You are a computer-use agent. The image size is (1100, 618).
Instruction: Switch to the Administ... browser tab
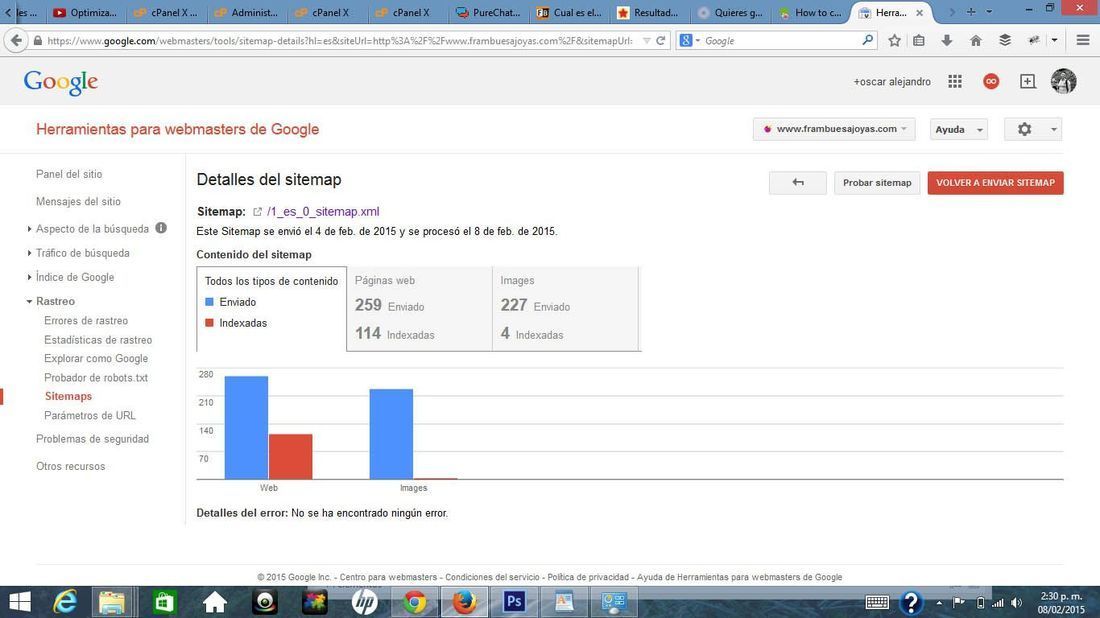246,13
